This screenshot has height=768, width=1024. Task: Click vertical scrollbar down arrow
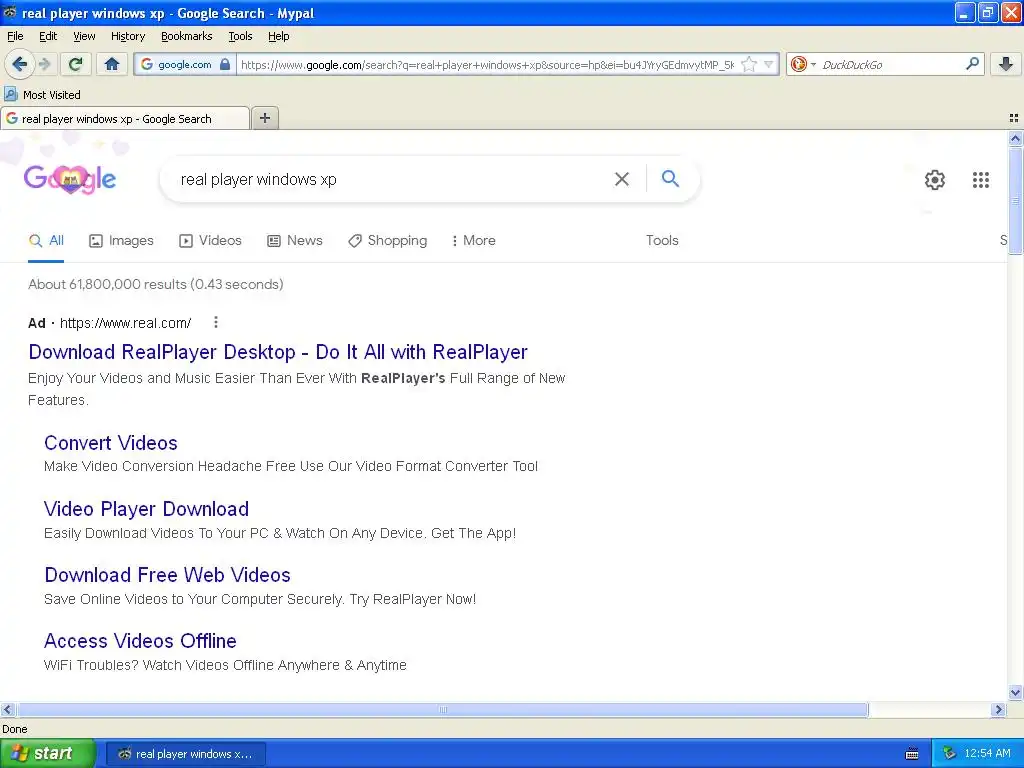click(1015, 693)
